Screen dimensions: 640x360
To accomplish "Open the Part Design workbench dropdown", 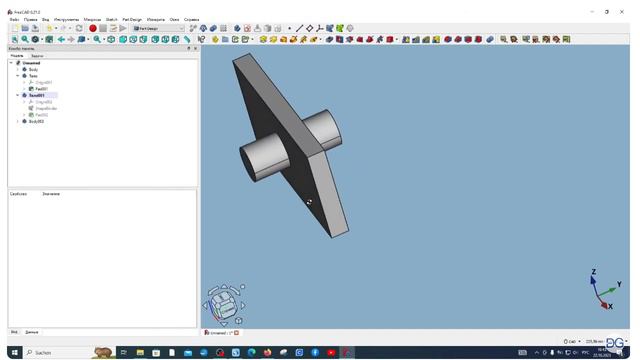I will [x=158, y=28].
